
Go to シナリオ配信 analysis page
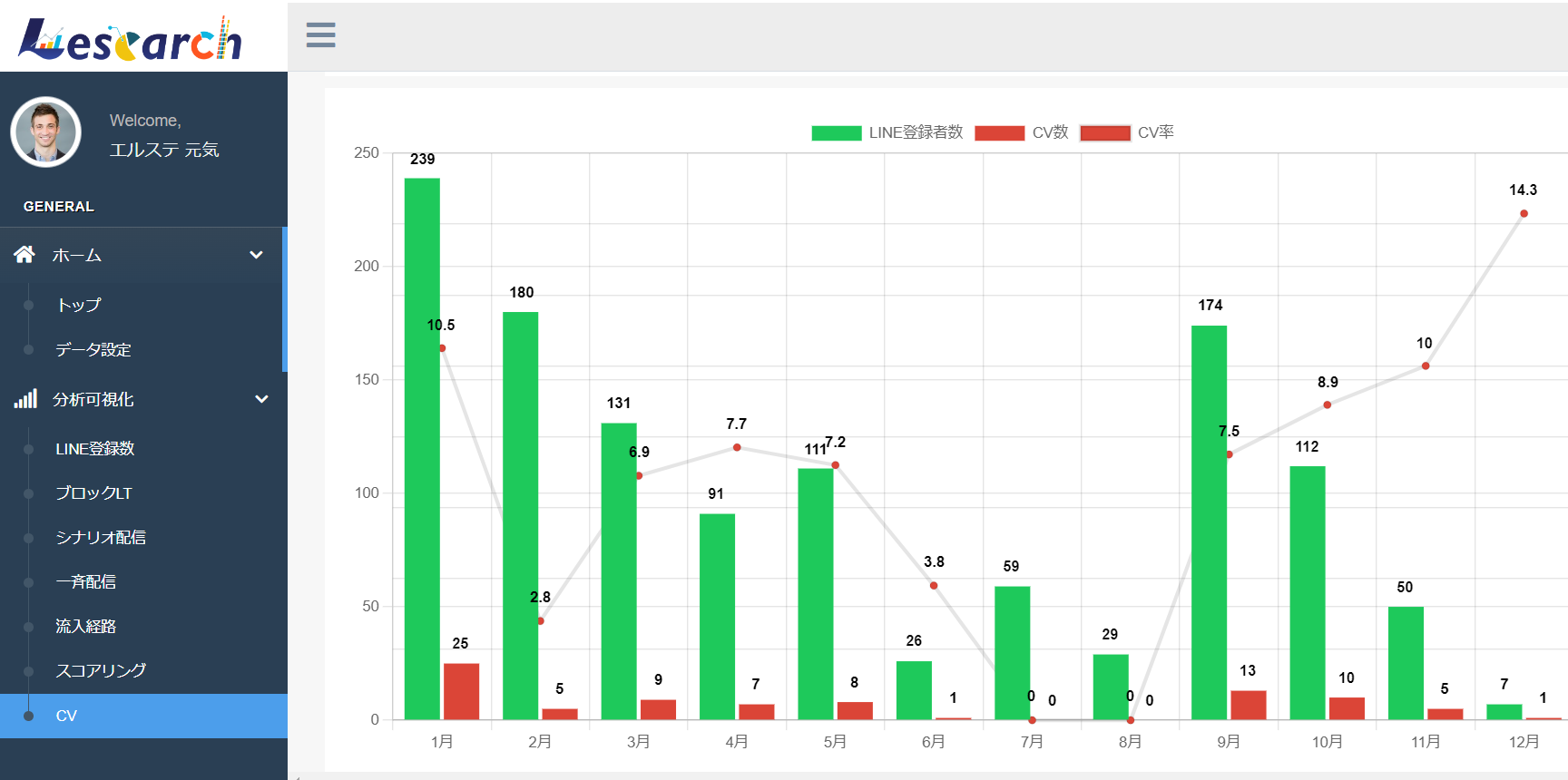[x=101, y=537]
